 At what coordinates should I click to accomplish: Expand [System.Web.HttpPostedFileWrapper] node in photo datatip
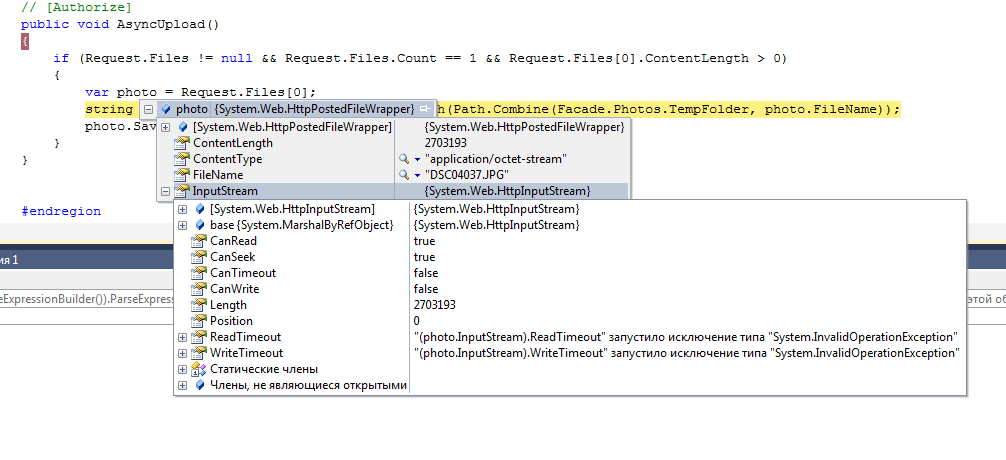(x=166, y=127)
